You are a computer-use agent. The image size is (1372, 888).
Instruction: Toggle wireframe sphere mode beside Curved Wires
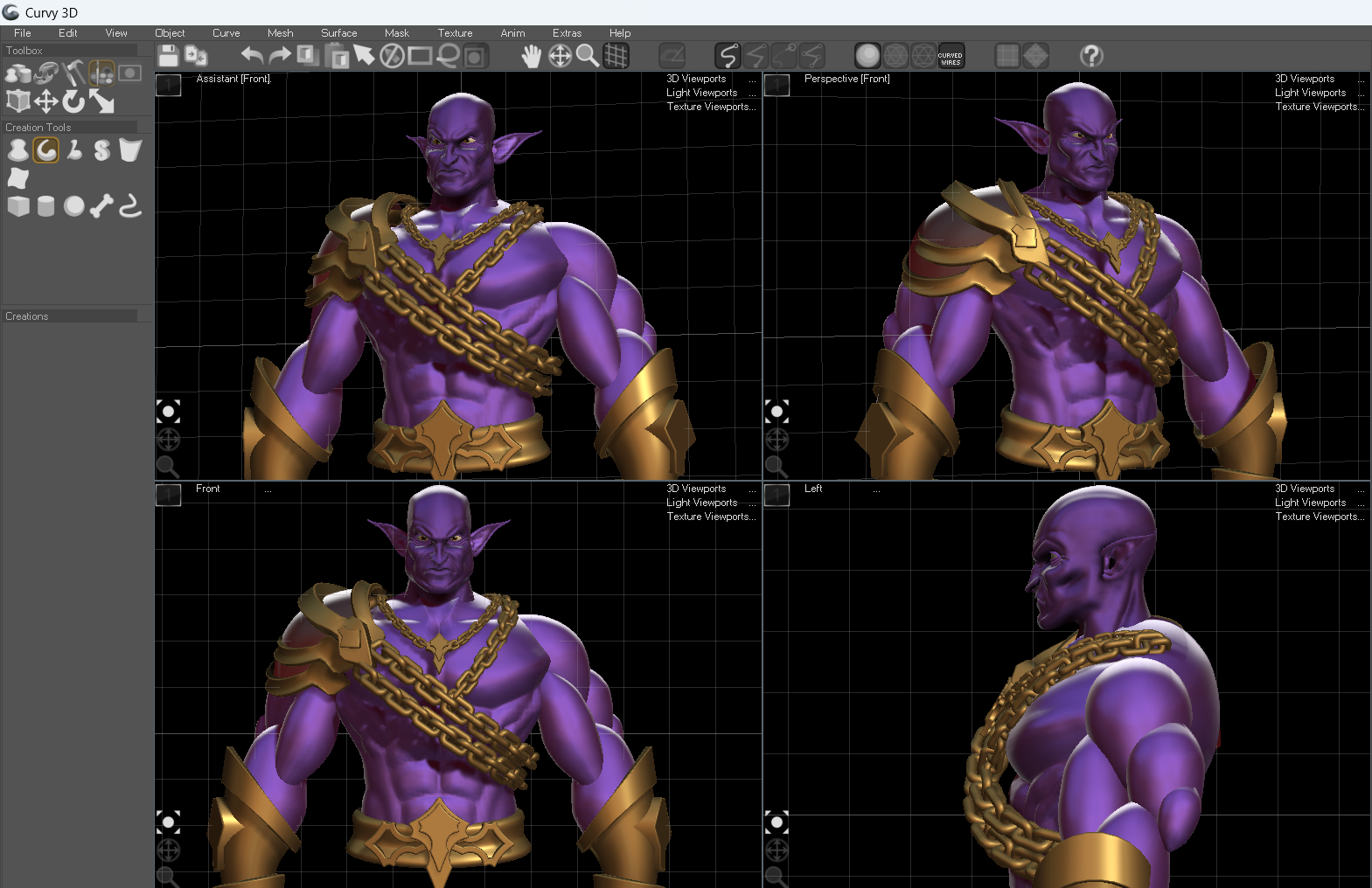[x=923, y=56]
